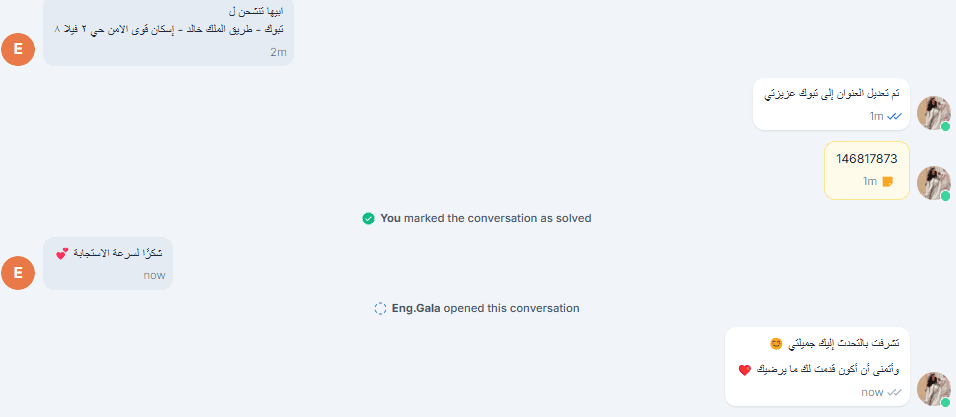Click the 2m timestamp on the first message
Image resolution: width=956 pixels, height=417 pixels.
coord(278,51)
